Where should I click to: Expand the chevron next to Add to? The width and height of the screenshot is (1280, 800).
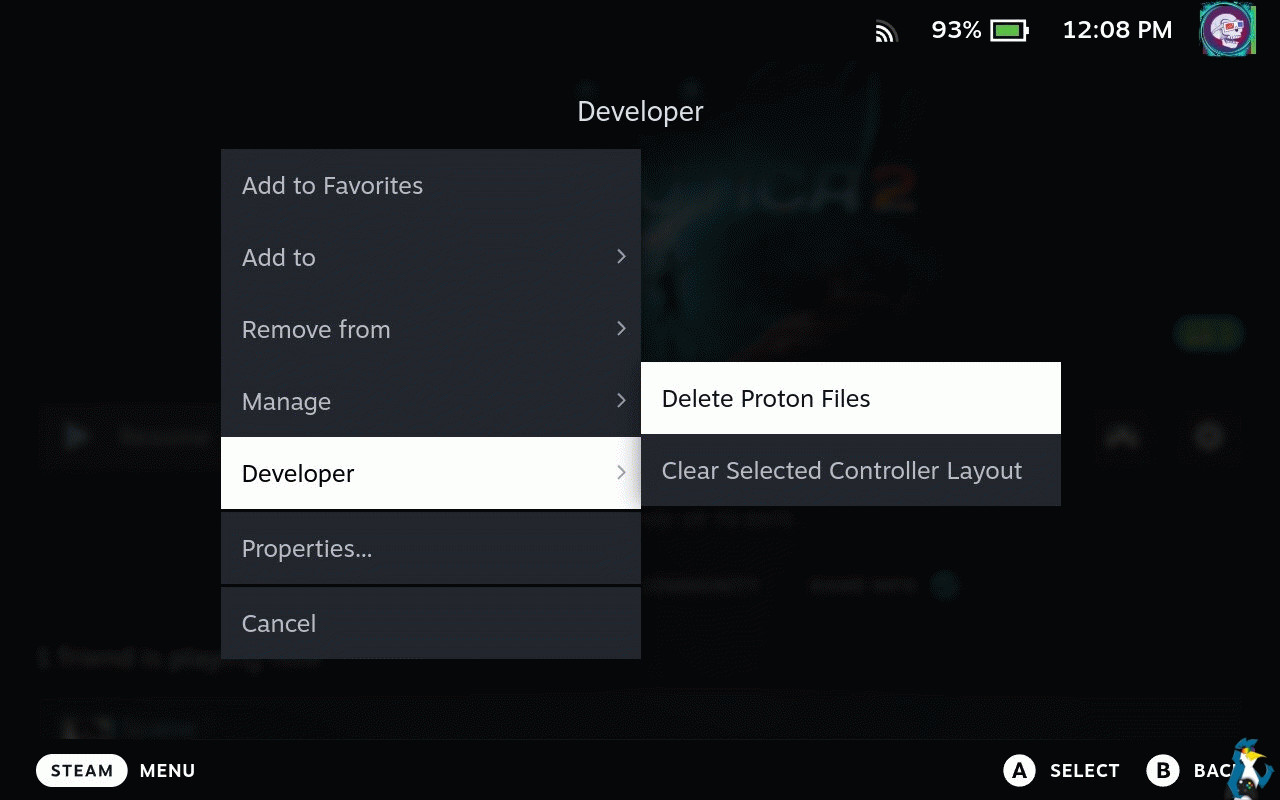[621, 257]
